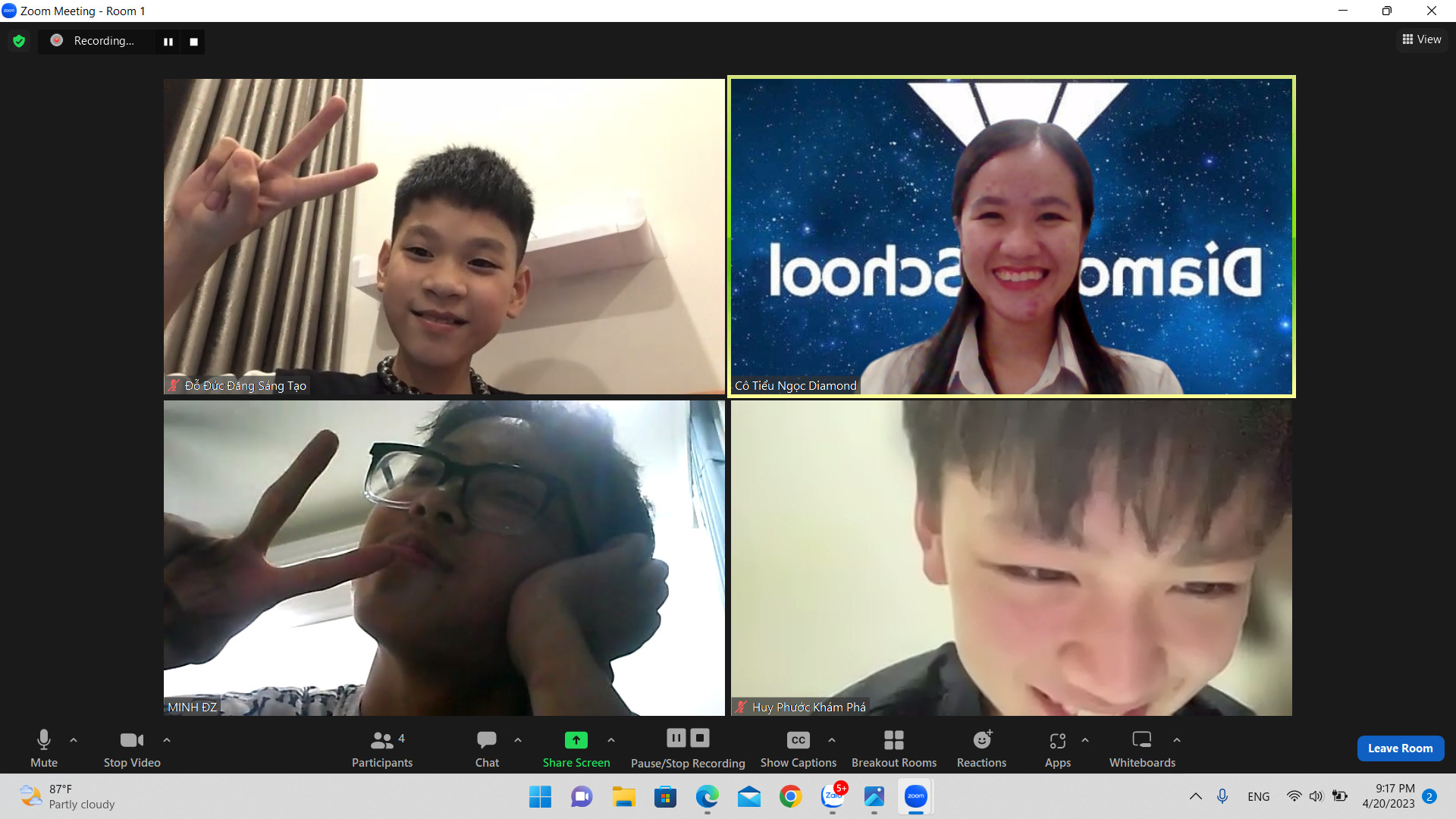Open the View layout menu
Viewport: 1456px width, 819px height.
[1422, 39]
